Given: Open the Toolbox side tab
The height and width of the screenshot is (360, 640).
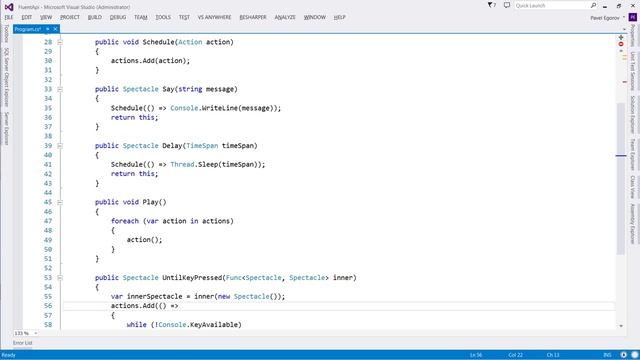Looking at the screenshot, I should pyautogui.click(x=6, y=33).
